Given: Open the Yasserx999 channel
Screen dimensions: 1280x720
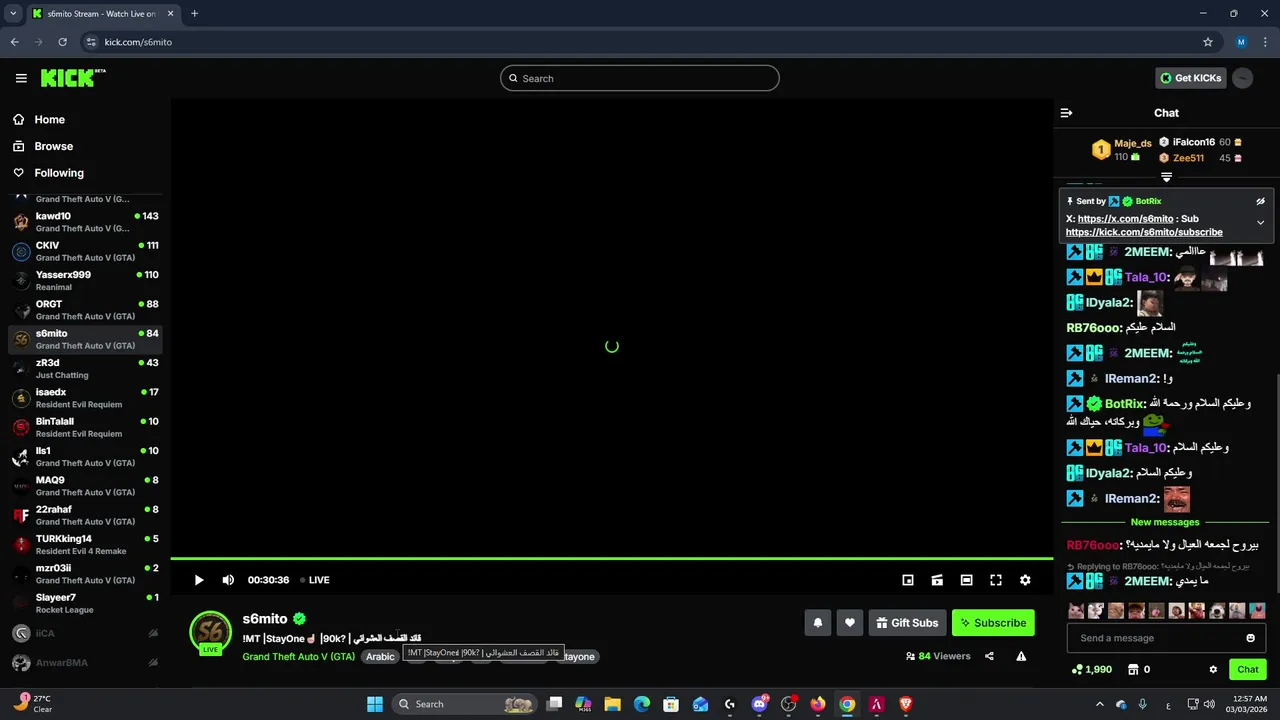Looking at the screenshot, I should (x=85, y=280).
